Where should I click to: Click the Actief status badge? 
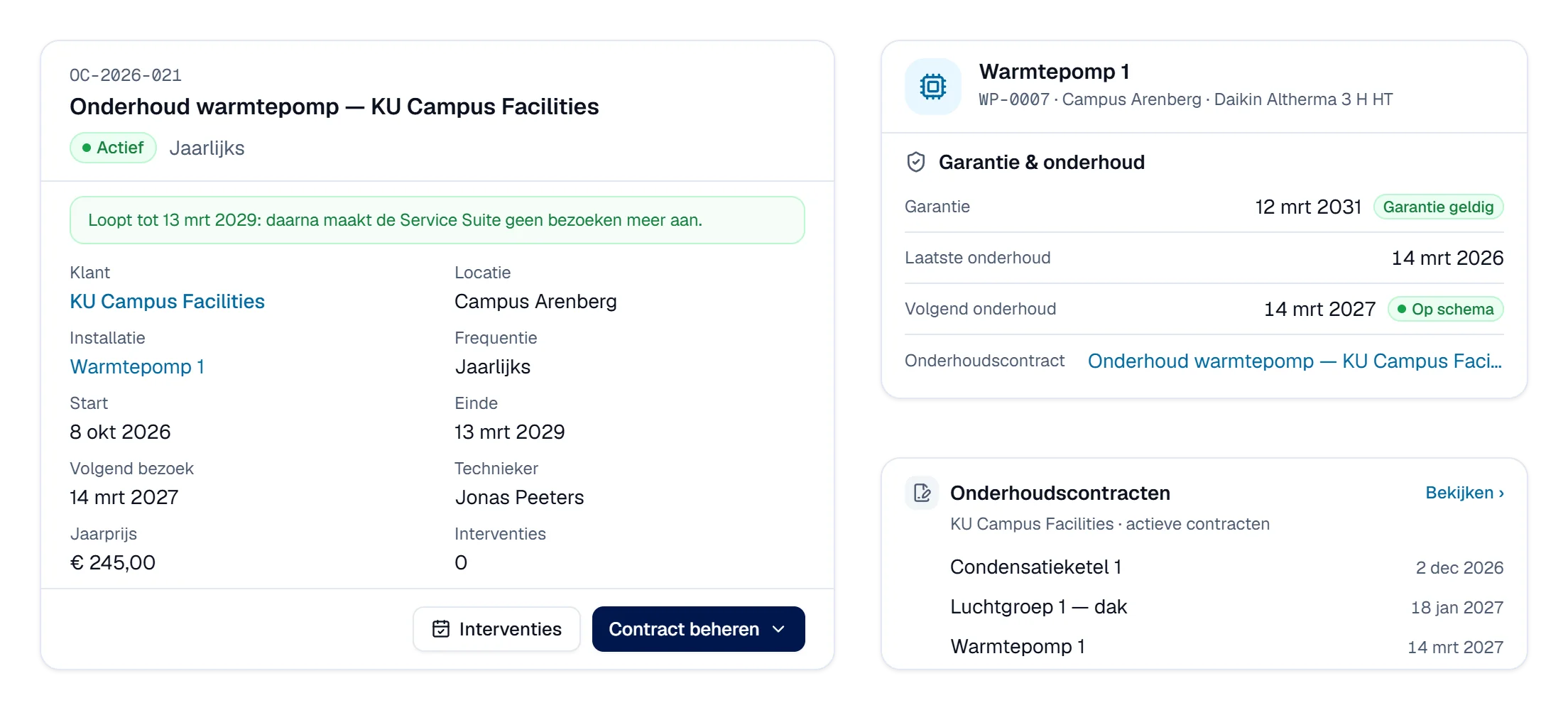tap(113, 148)
